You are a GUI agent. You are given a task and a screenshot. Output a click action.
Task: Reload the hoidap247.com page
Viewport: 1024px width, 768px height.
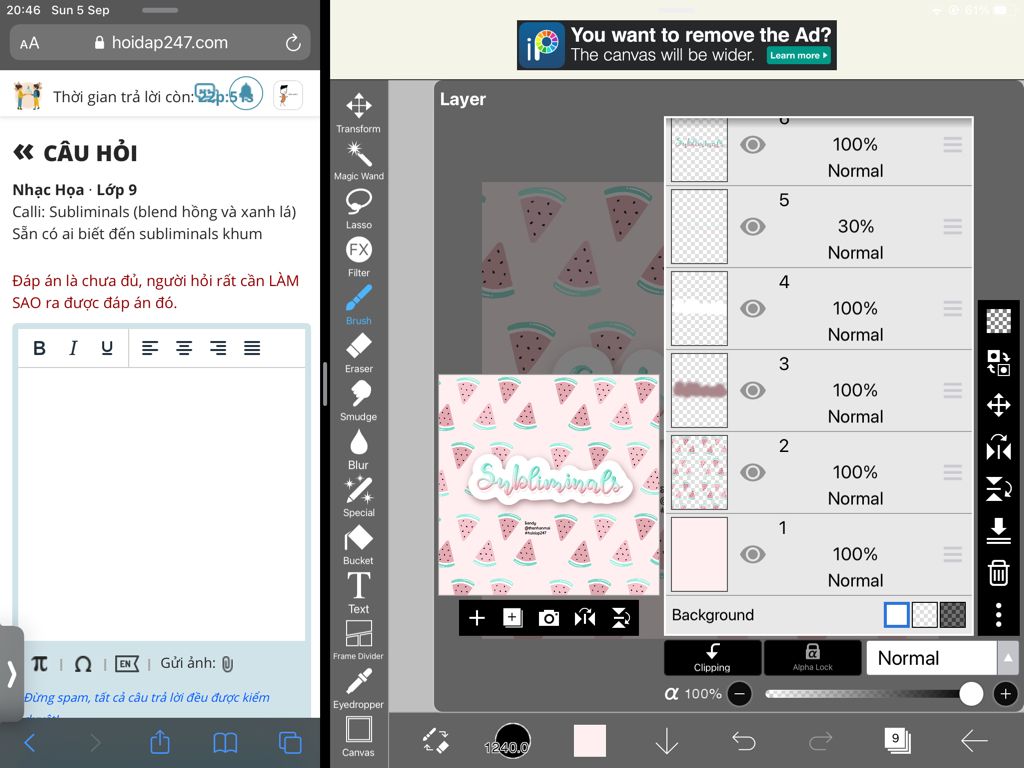pos(293,43)
